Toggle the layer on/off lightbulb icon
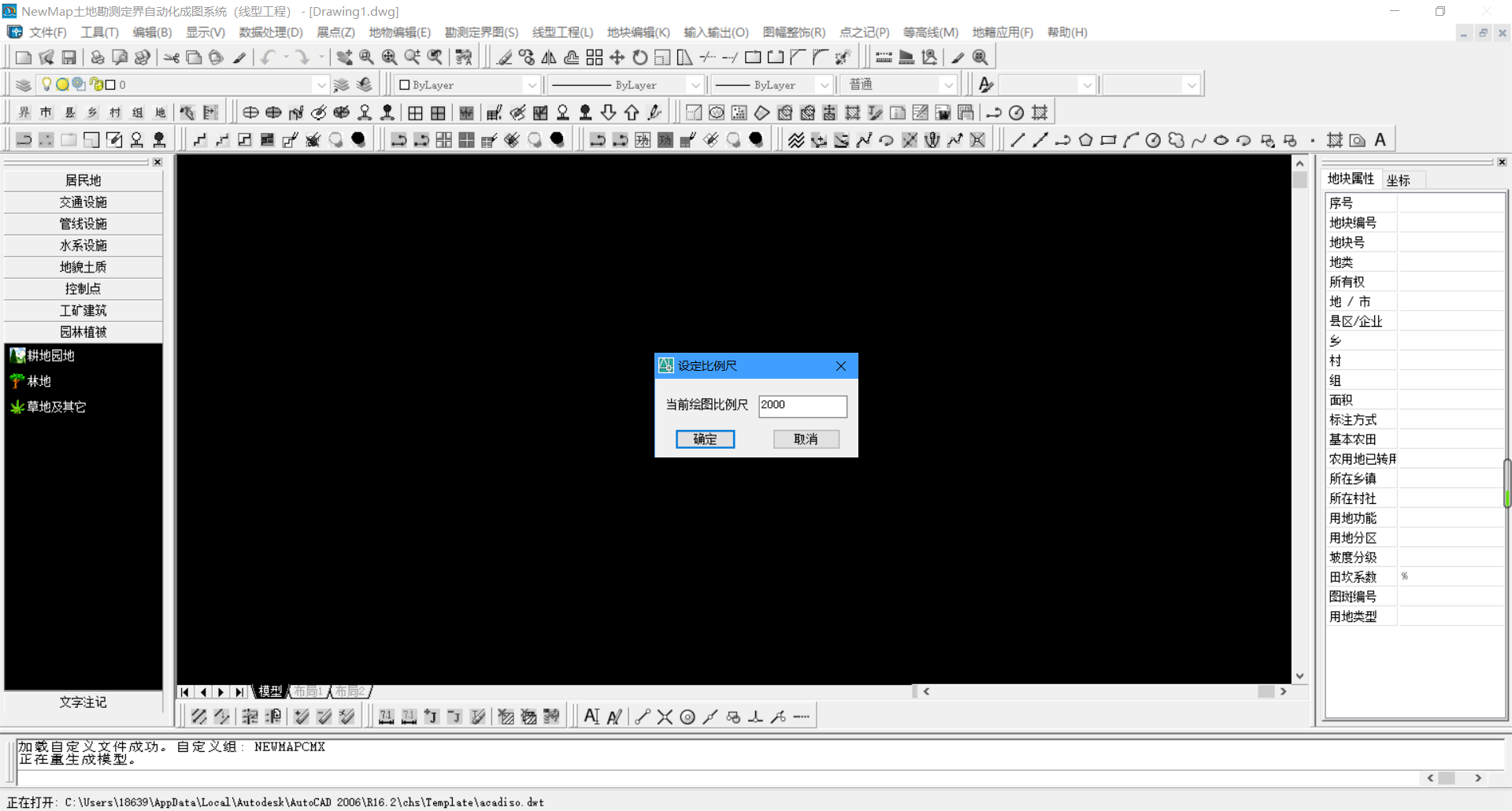Viewport: 1512px width, 811px height. [x=46, y=84]
